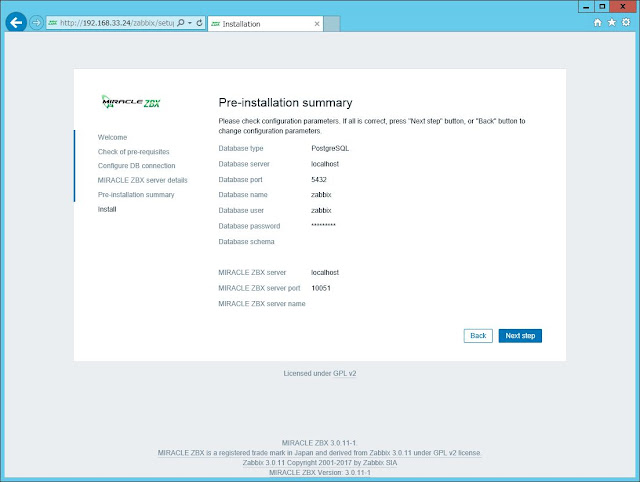Screen dimensions: 640x482
Task: Select the Welcome step in sidebar
Action: coord(112,138)
